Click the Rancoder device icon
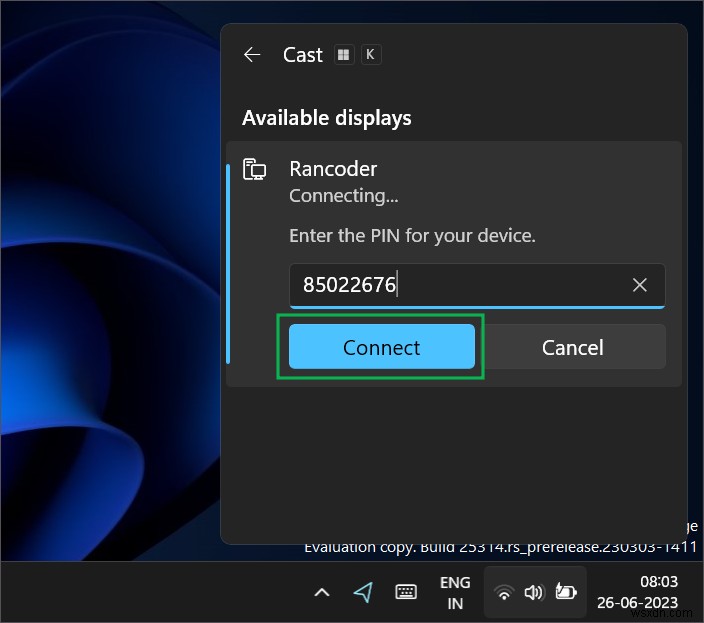704x623 pixels. [254, 169]
